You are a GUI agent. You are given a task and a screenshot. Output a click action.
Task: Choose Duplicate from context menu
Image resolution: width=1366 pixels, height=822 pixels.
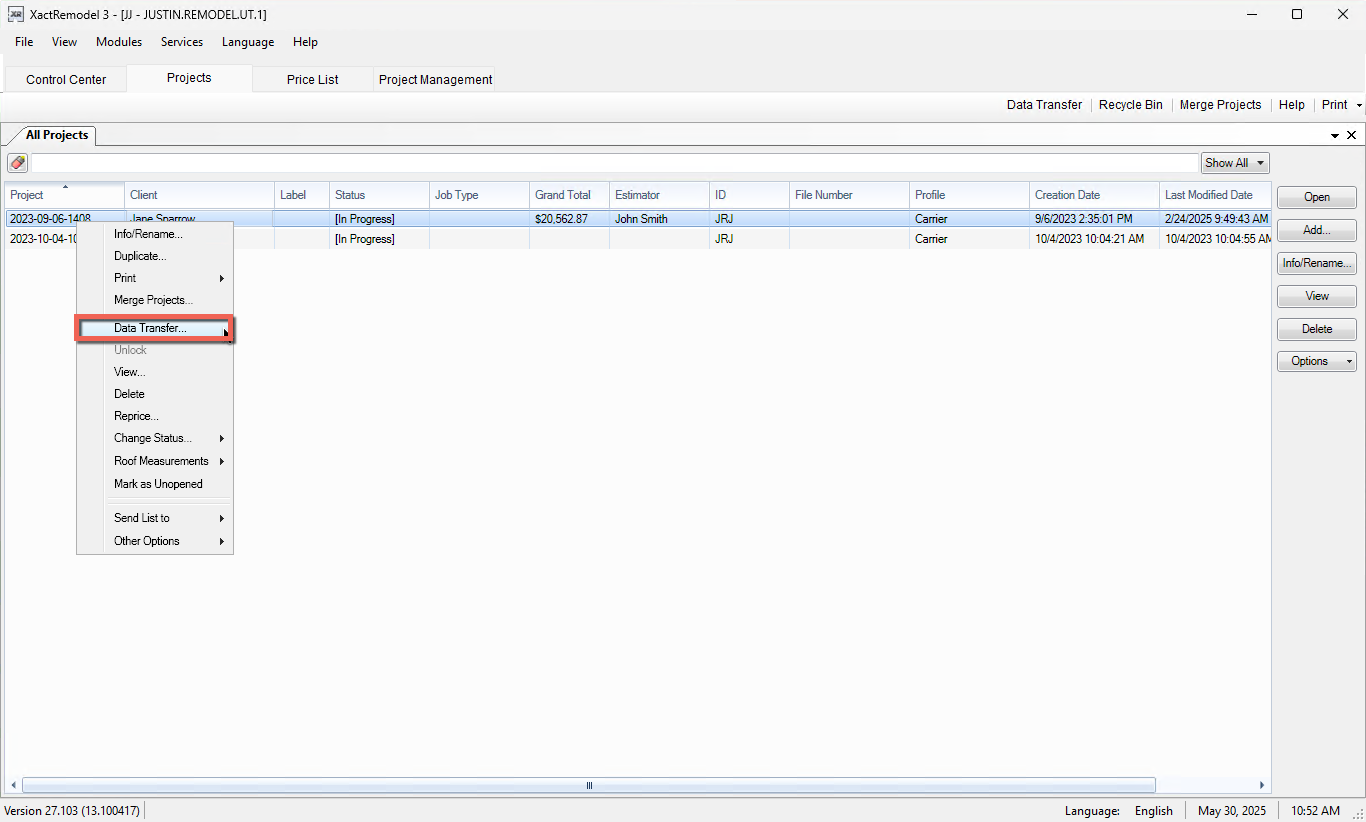[x=155, y=256]
